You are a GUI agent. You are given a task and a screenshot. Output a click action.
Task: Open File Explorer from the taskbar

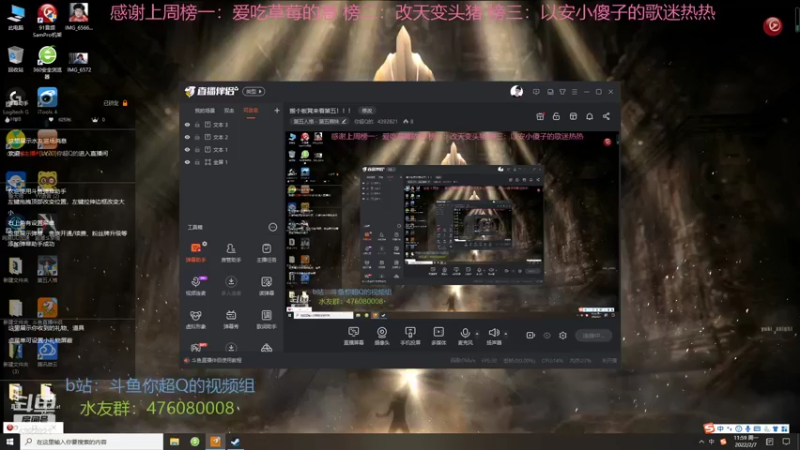(x=174, y=441)
